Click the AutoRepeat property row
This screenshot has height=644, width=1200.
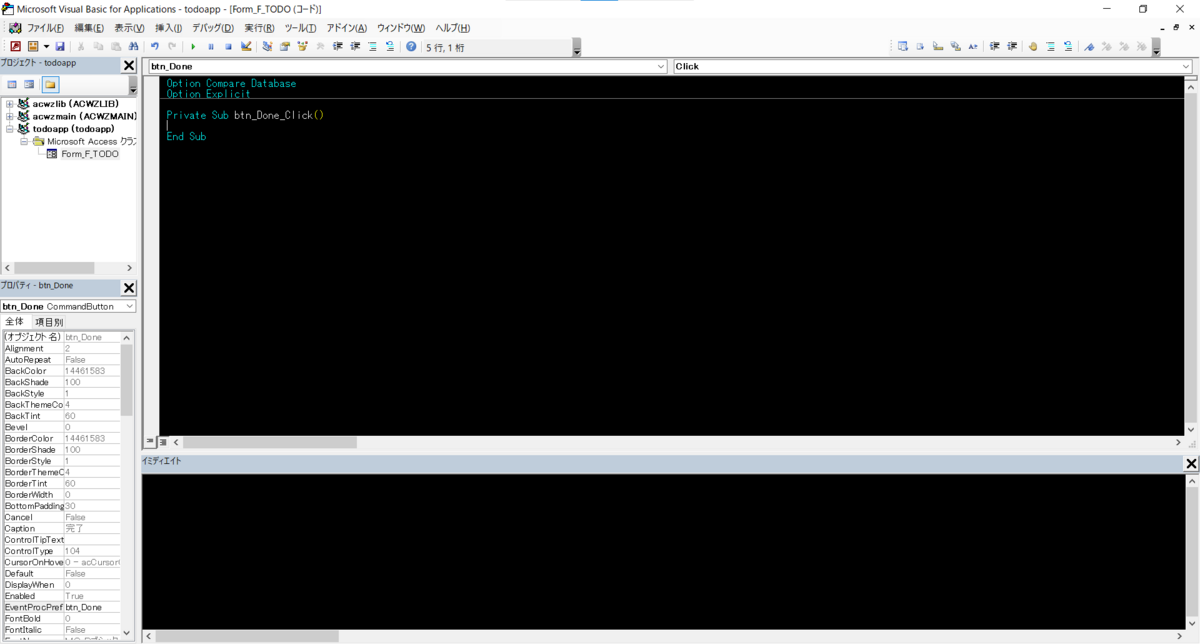click(x=61, y=360)
